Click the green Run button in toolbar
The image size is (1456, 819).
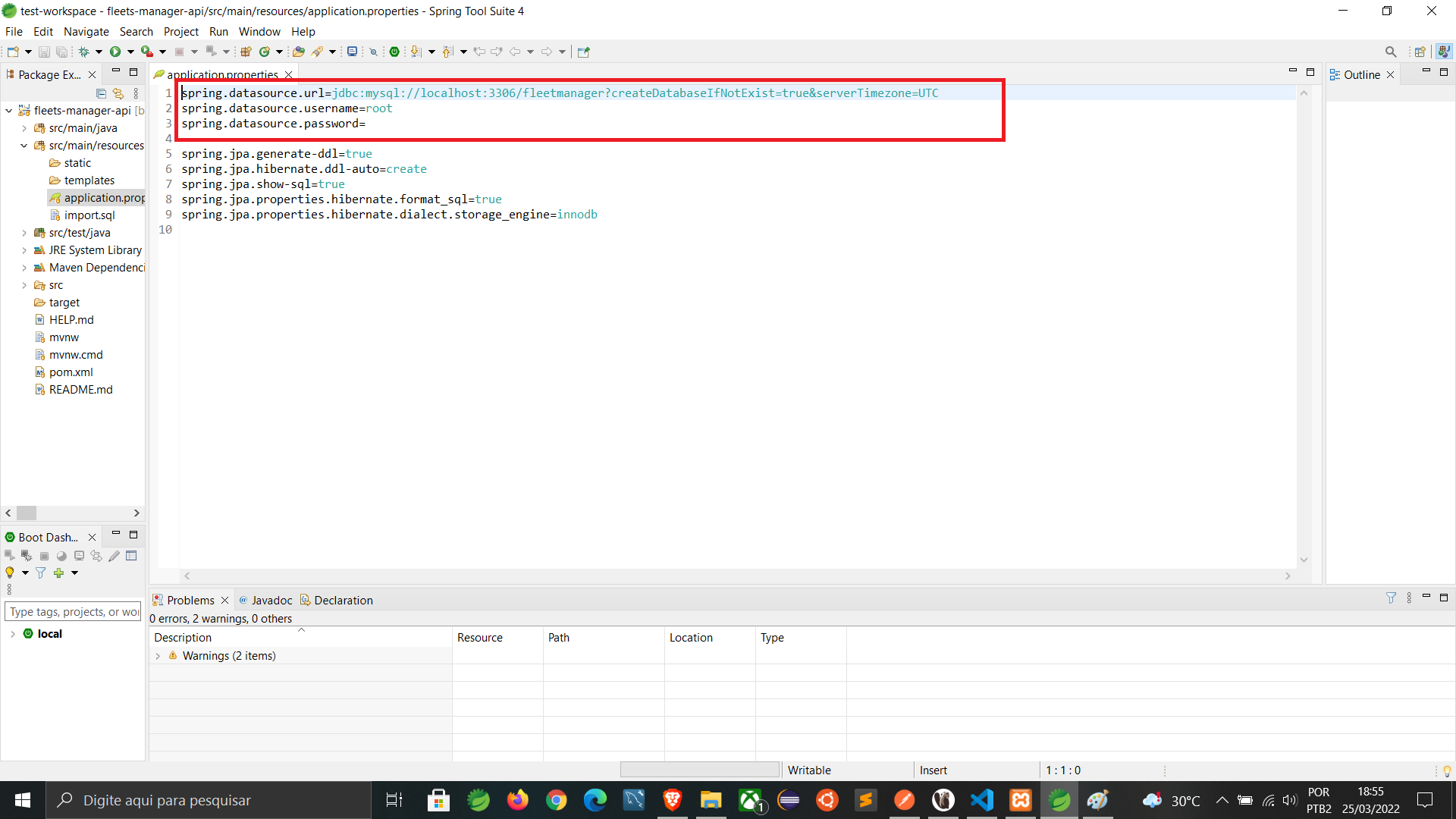pos(115,52)
